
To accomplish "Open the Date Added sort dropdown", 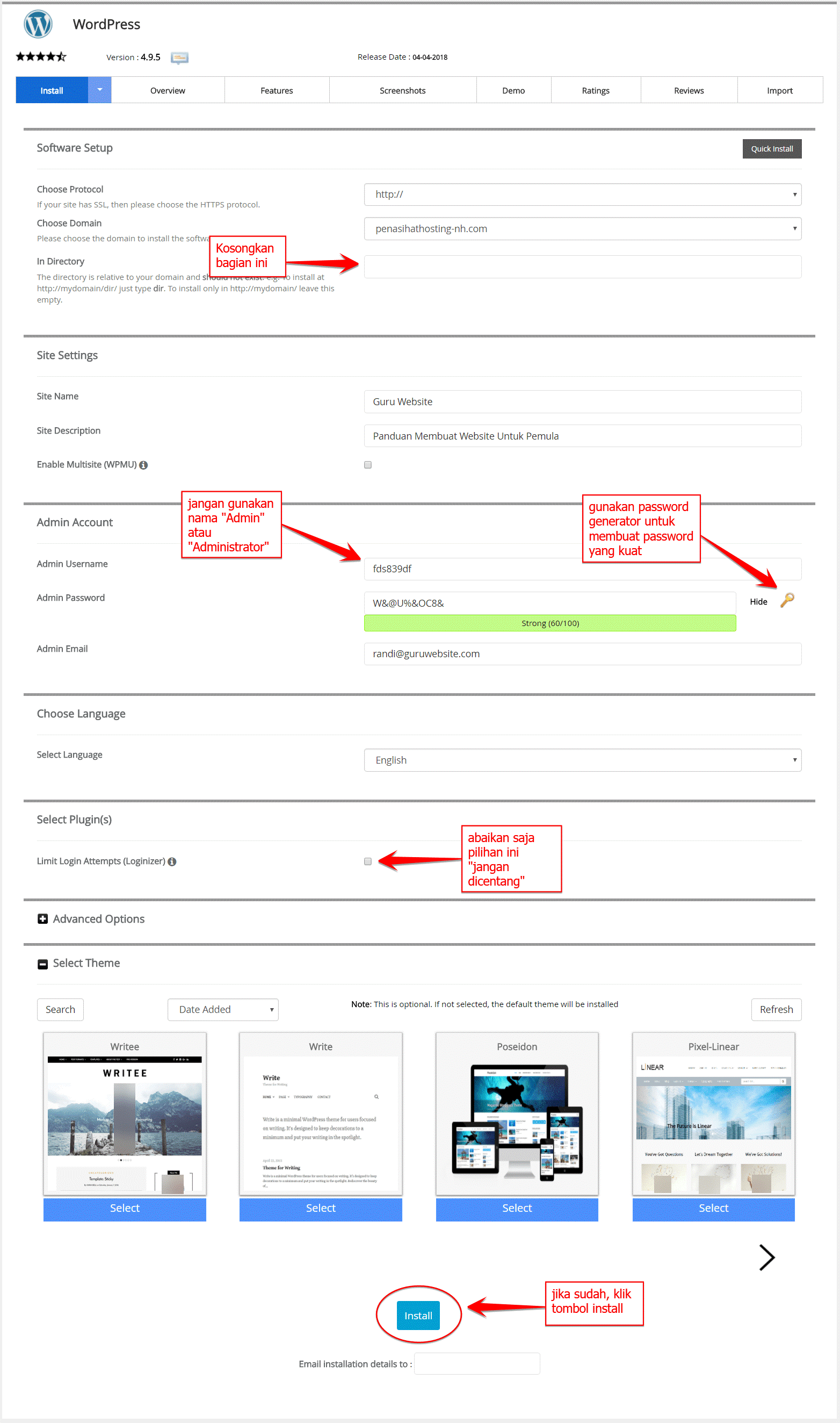I will tap(223, 1010).
